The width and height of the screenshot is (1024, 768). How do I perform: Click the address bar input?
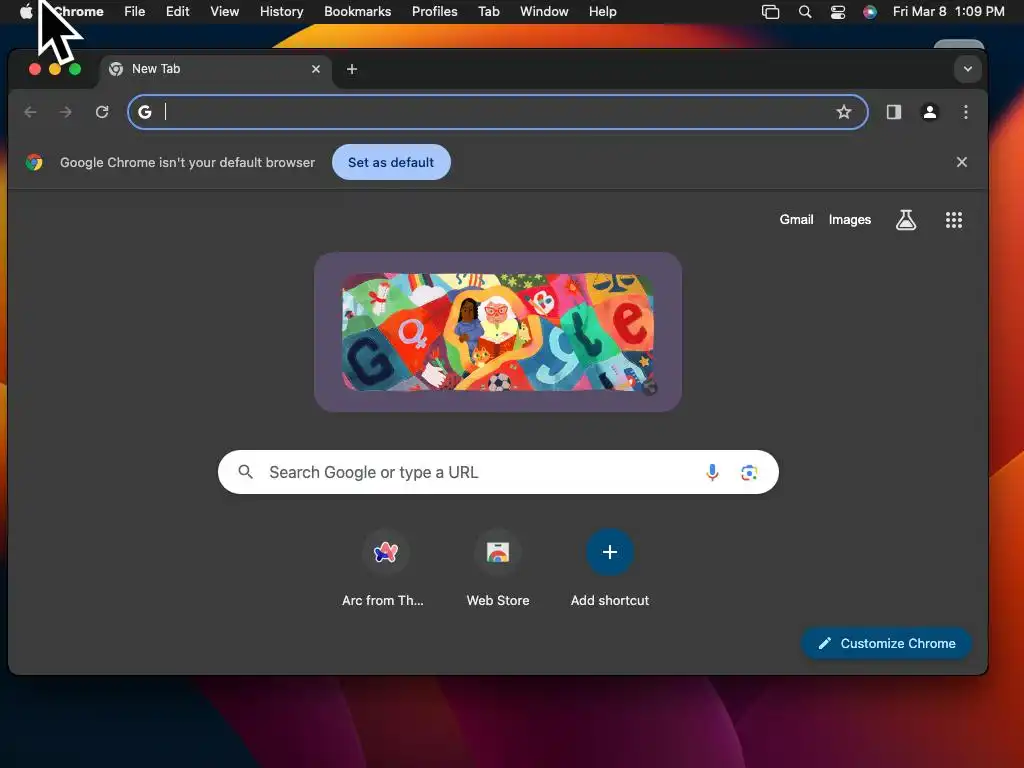[496, 112]
